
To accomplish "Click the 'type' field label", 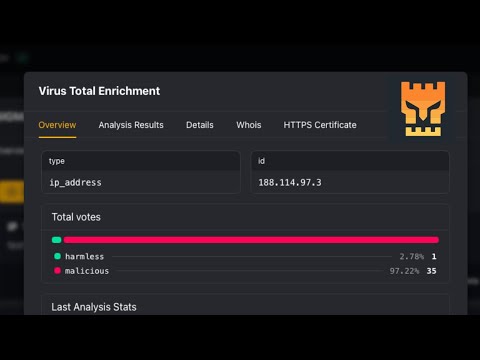I will [x=57, y=161].
